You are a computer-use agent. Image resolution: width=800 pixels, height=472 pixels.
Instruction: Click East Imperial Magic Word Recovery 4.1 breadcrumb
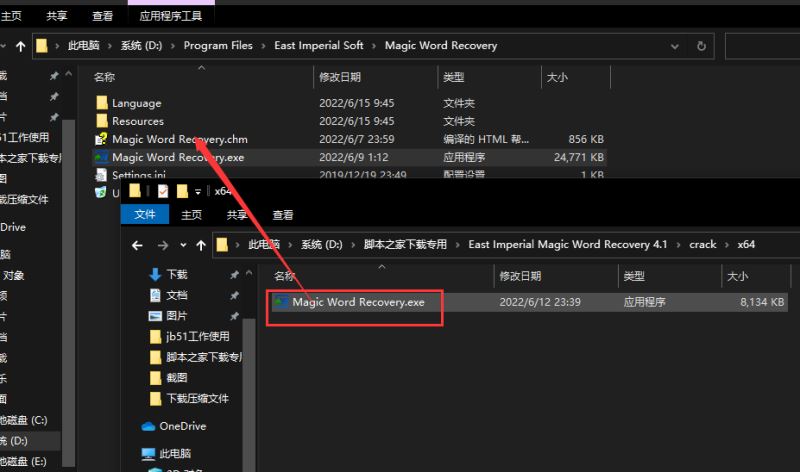[568, 245]
